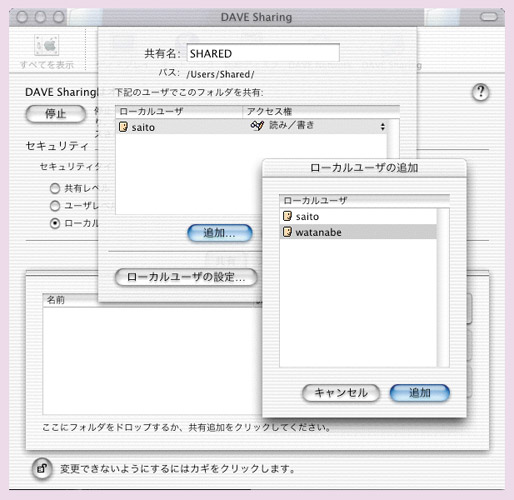Select saito in add local user list
514x500 pixels.
pyautogui.click(x=358, y=216)
